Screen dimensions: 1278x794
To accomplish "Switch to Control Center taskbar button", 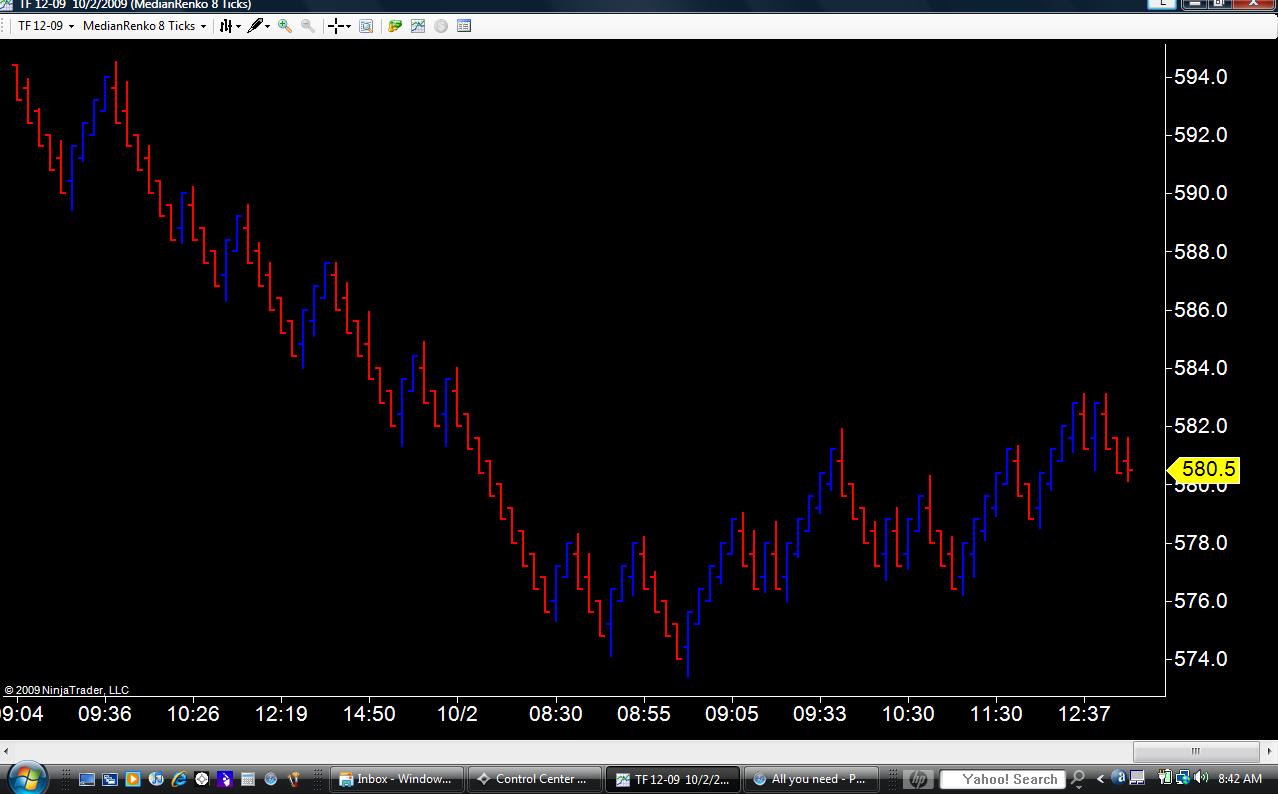I will pyautogui.click(x=534, y=779).
